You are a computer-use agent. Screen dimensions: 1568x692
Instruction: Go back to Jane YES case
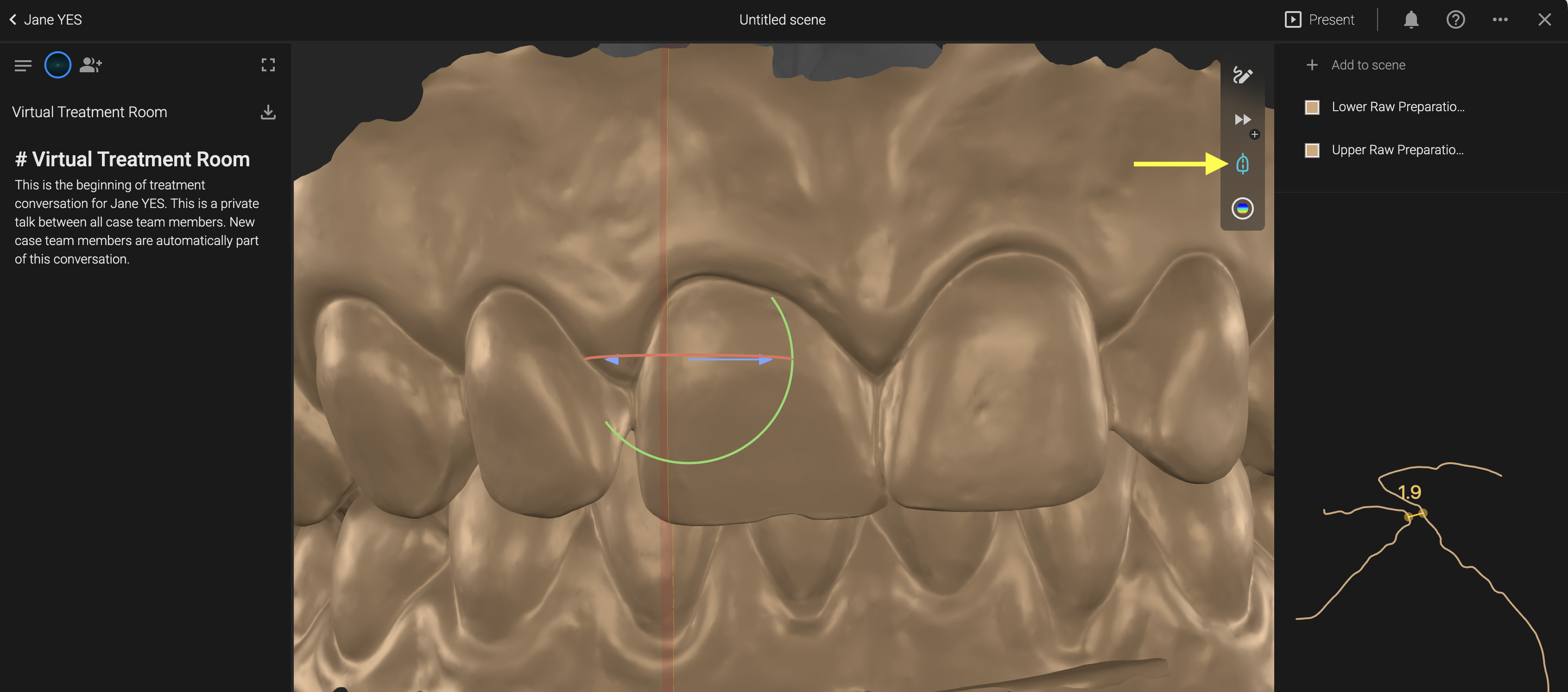[x=46, y=20]
